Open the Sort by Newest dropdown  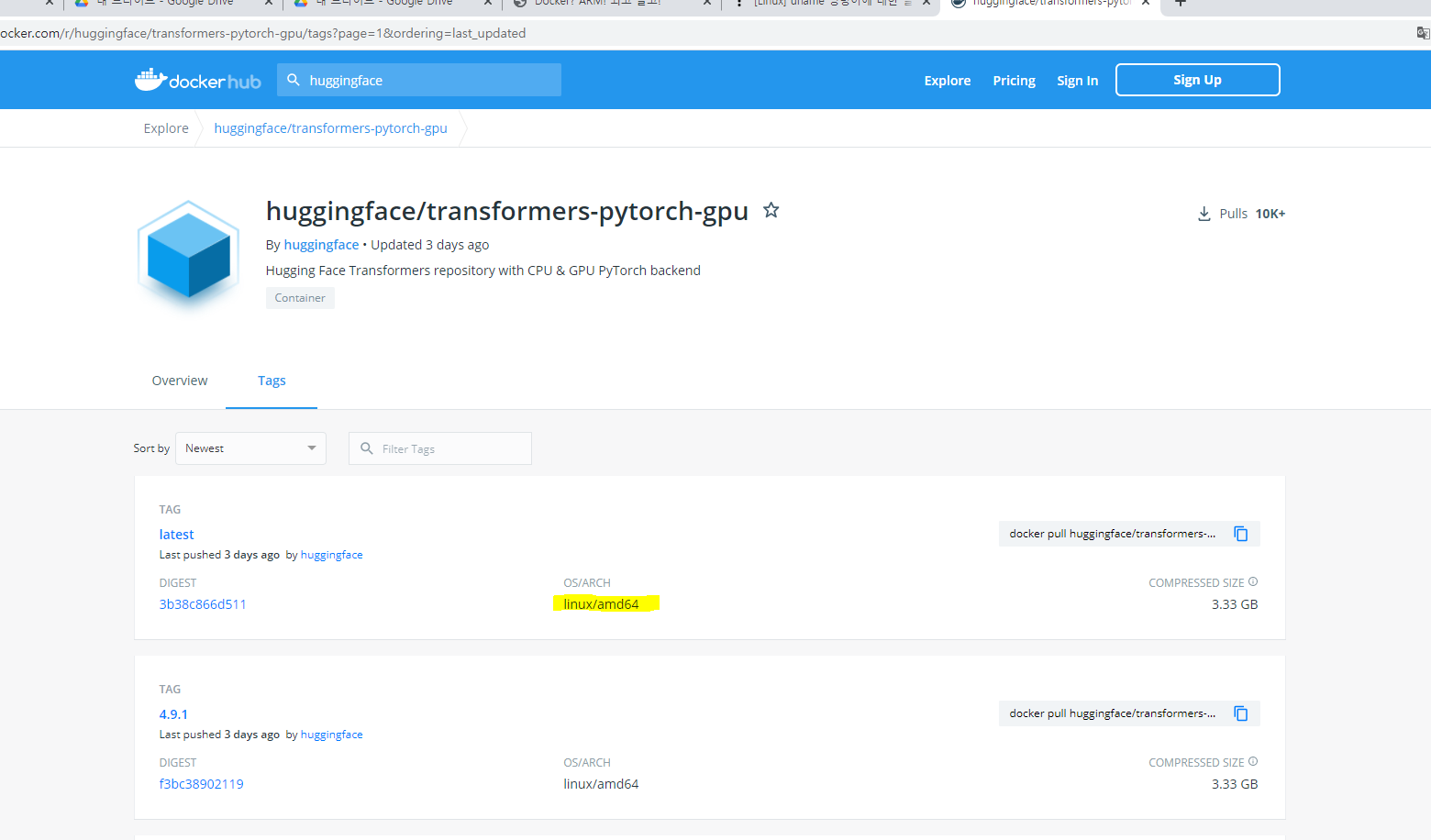pos(250,448)
